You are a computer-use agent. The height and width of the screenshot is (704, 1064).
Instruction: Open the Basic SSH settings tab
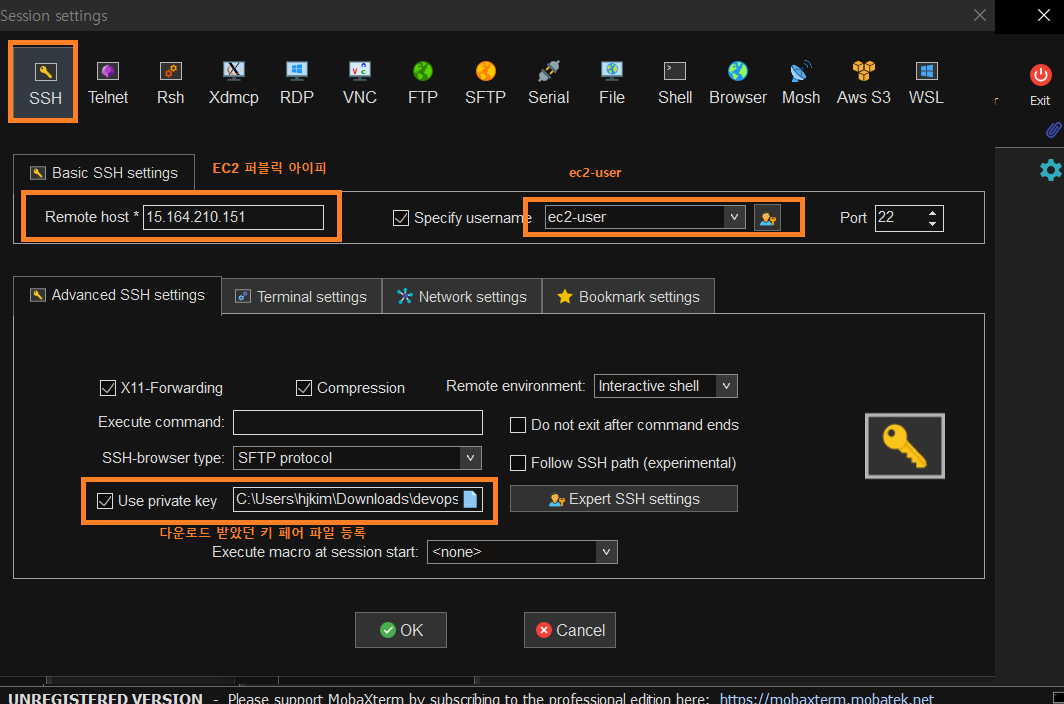pyautogui.click(x=104, y=173)
